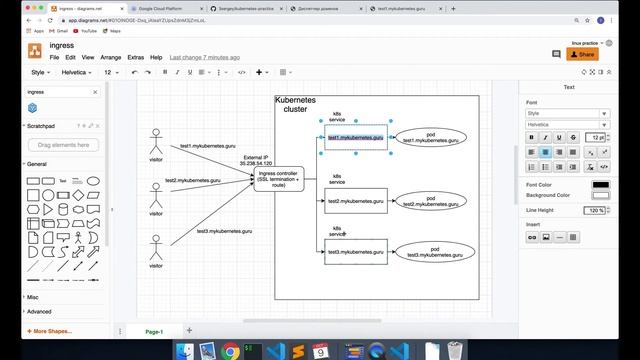Open the Helvetica dropdown in Text panel
The width and height of the screenshot is (640, 360).
point(567,125)
